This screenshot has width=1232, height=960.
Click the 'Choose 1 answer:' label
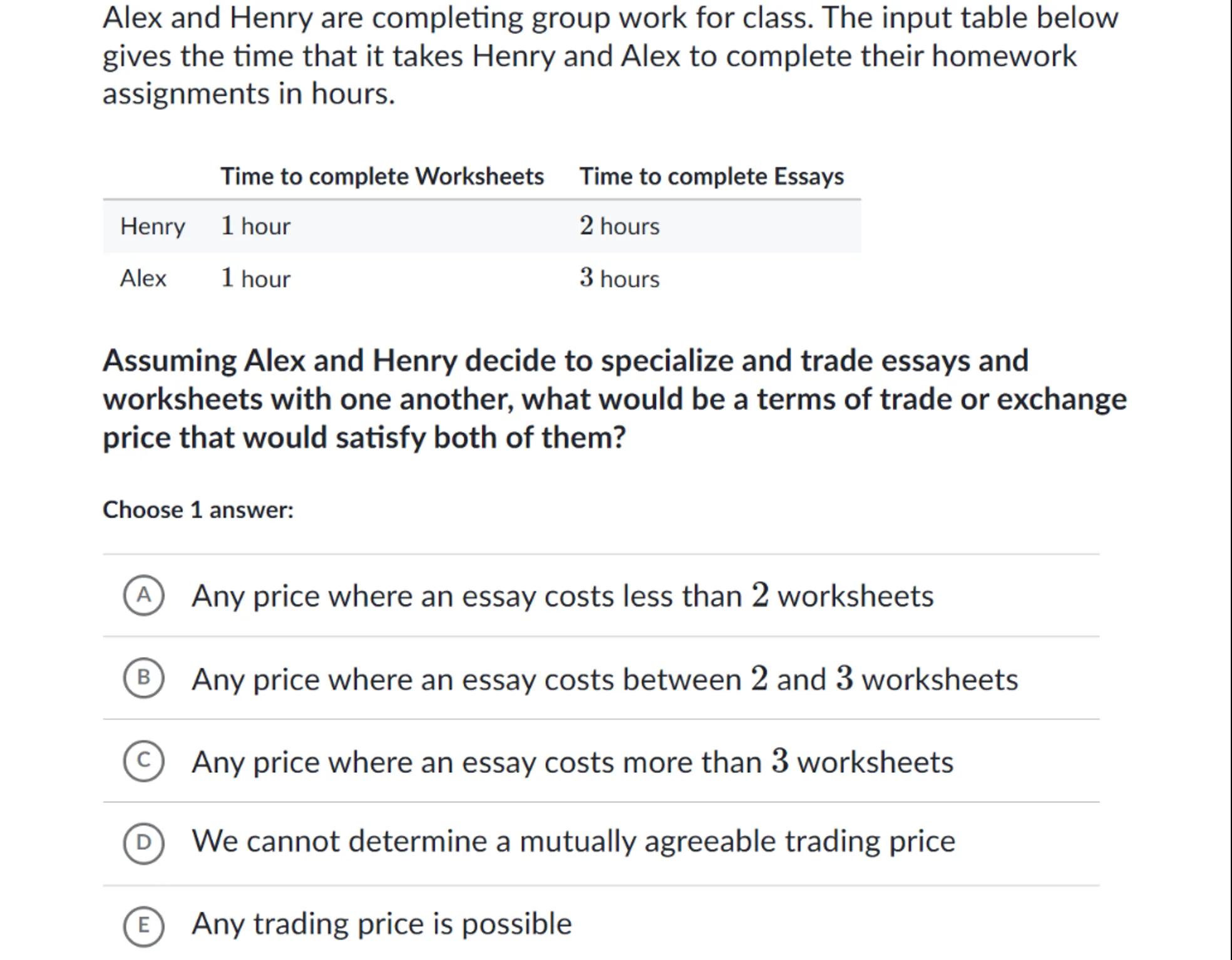pos(198,510)
